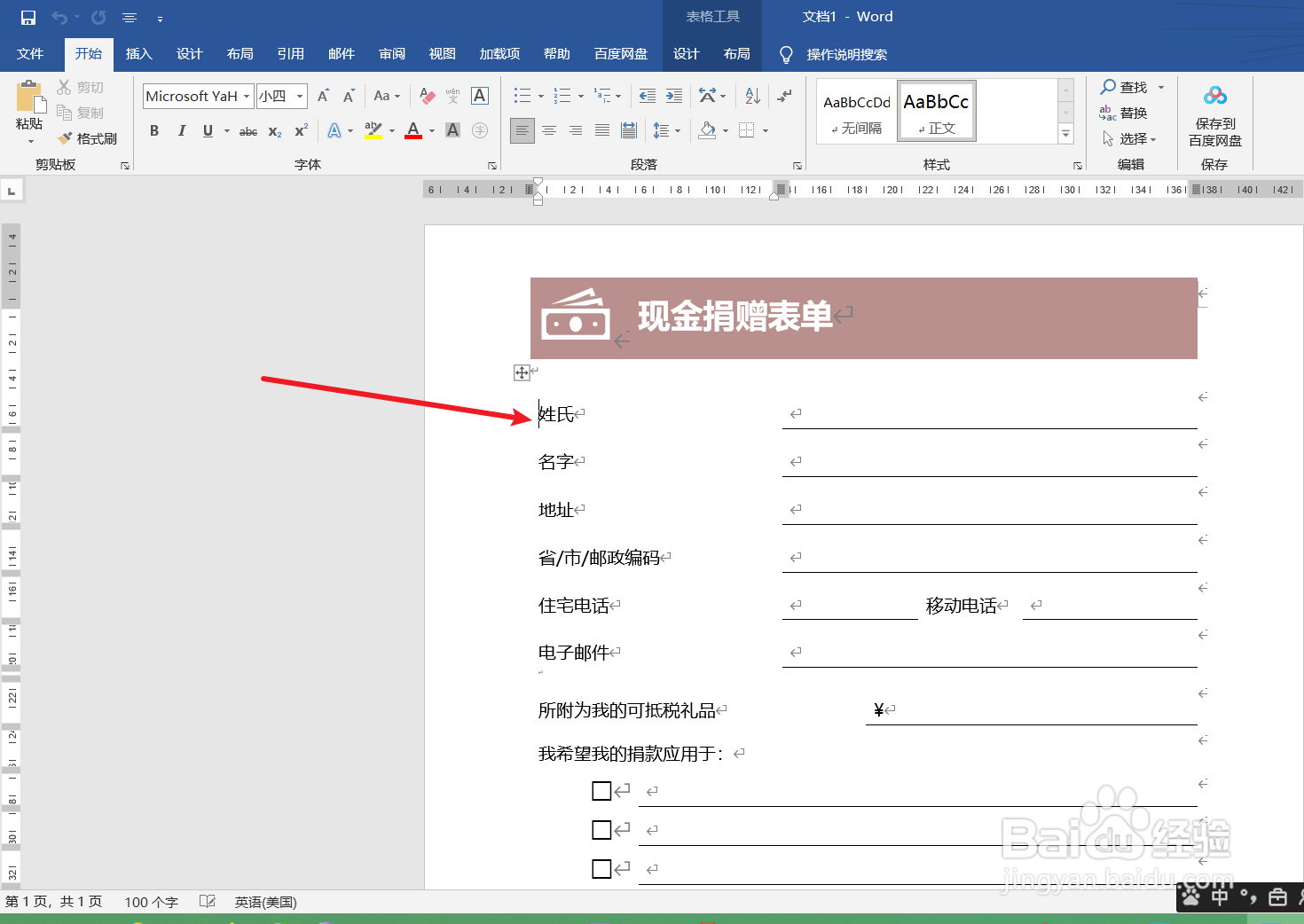Toggle bold formatting in the Font group
1304x924 pixels.
[153, 130]
